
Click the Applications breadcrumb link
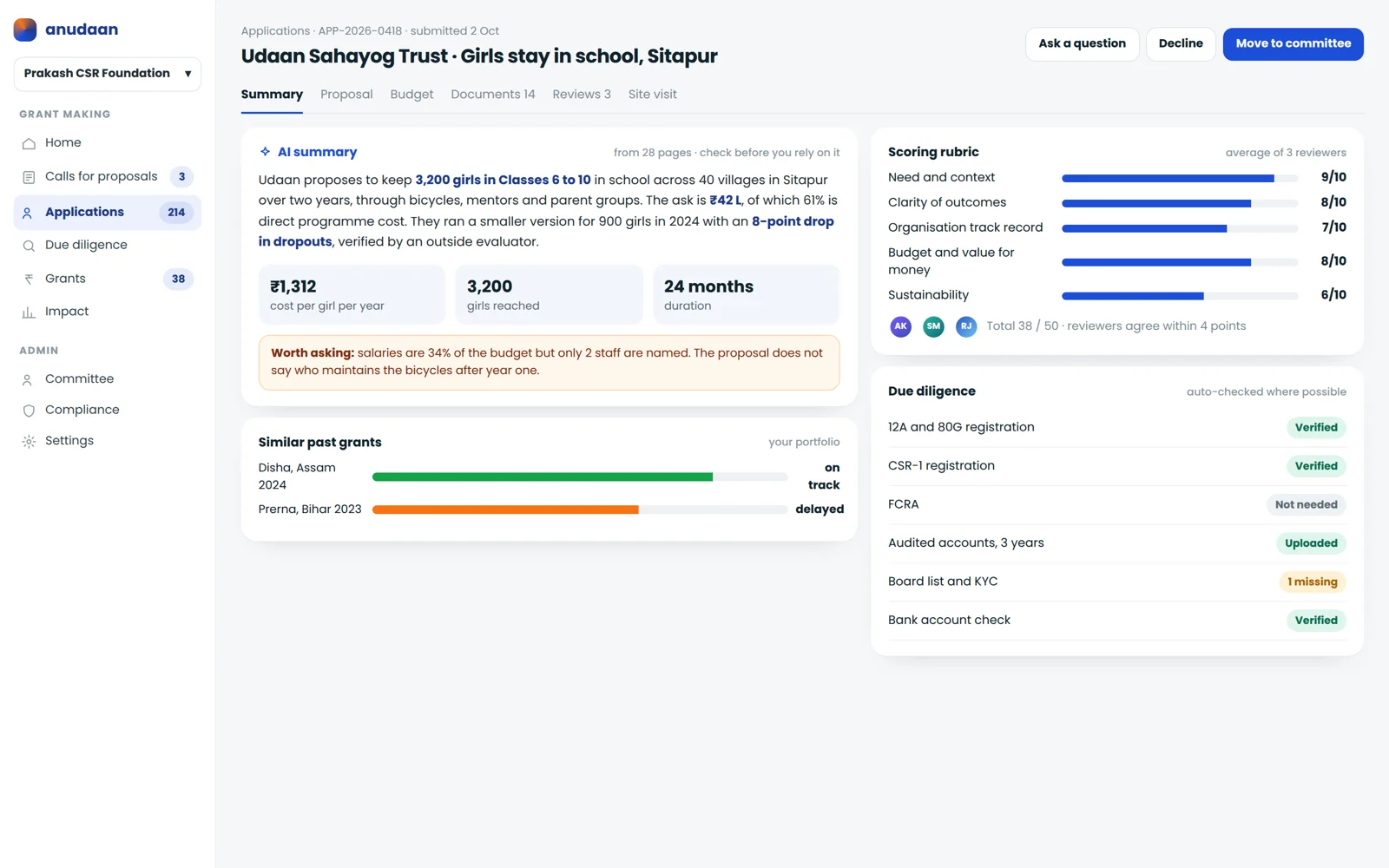(x=275, y=31)
